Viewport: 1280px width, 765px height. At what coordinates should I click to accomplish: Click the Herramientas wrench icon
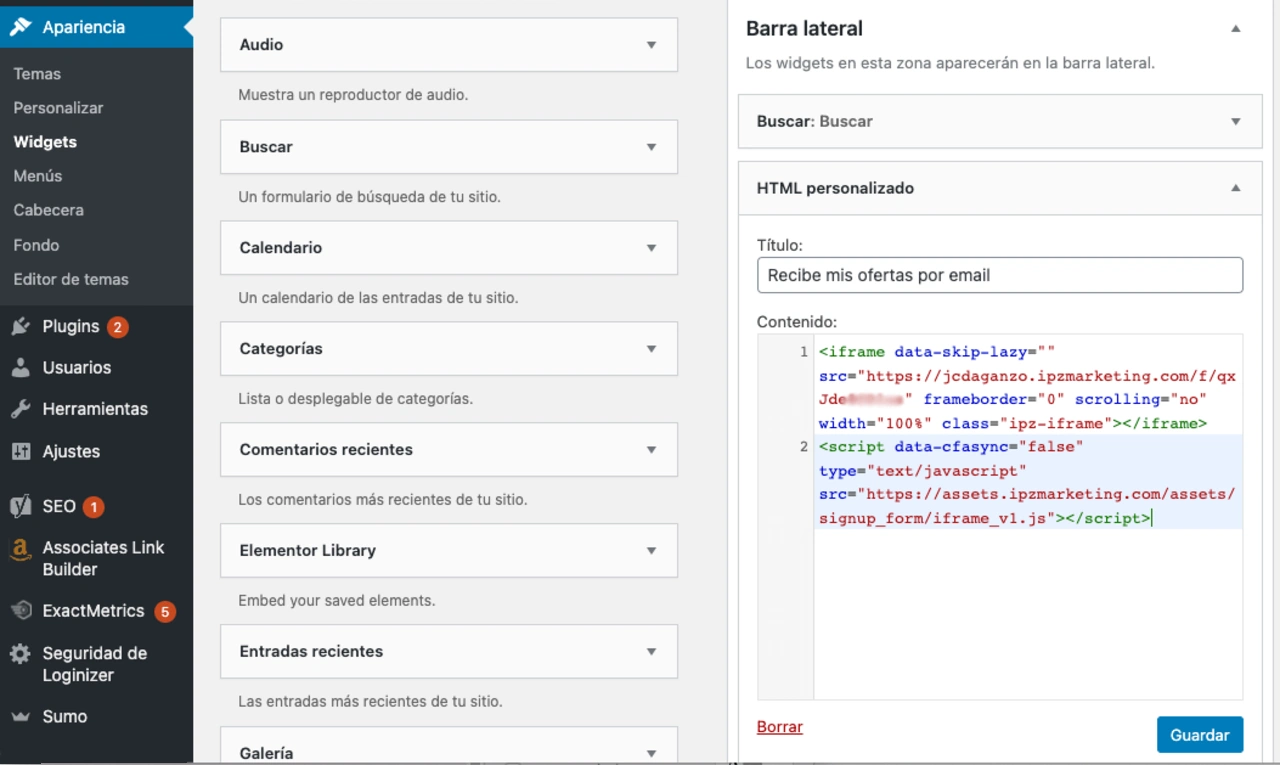[x=21, y=409]
